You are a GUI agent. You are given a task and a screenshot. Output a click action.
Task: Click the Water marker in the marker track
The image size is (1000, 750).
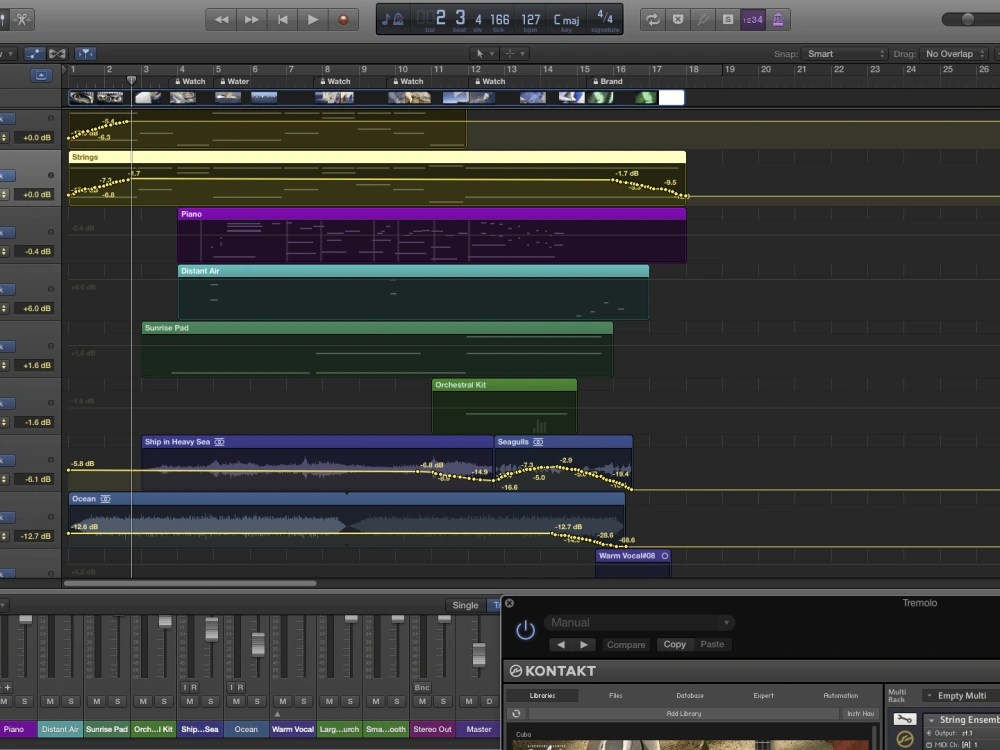click(234, 81)
